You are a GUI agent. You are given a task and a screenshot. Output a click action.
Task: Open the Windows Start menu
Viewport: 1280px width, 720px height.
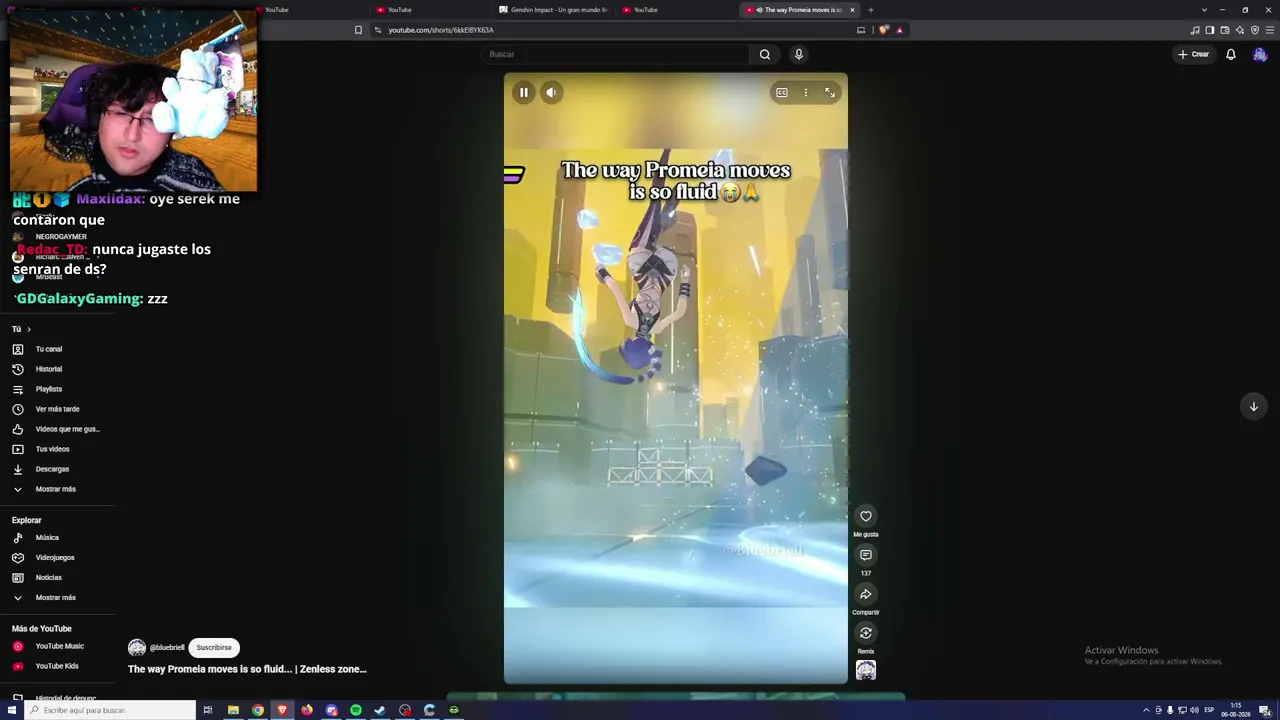tap(12, 710)
